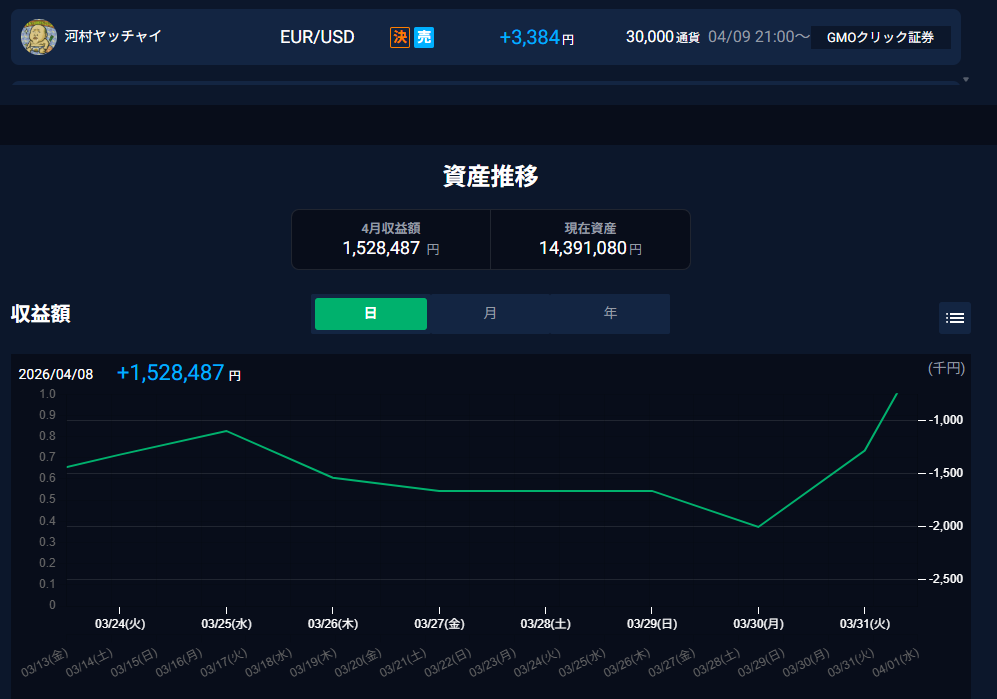Click the small down arrow on the trade list scrollbar
The height and width of the screenshot is (699, 997).
tap(965, 79)
